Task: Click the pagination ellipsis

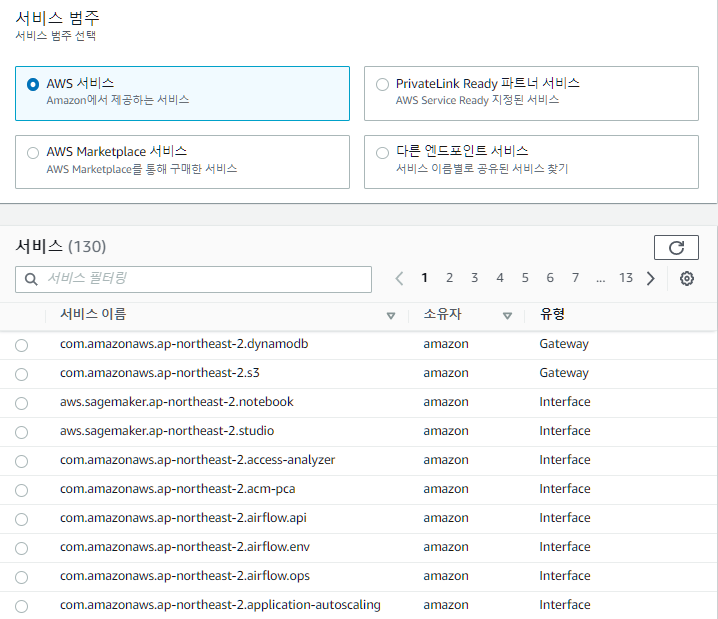Action: tap(600, 279)
